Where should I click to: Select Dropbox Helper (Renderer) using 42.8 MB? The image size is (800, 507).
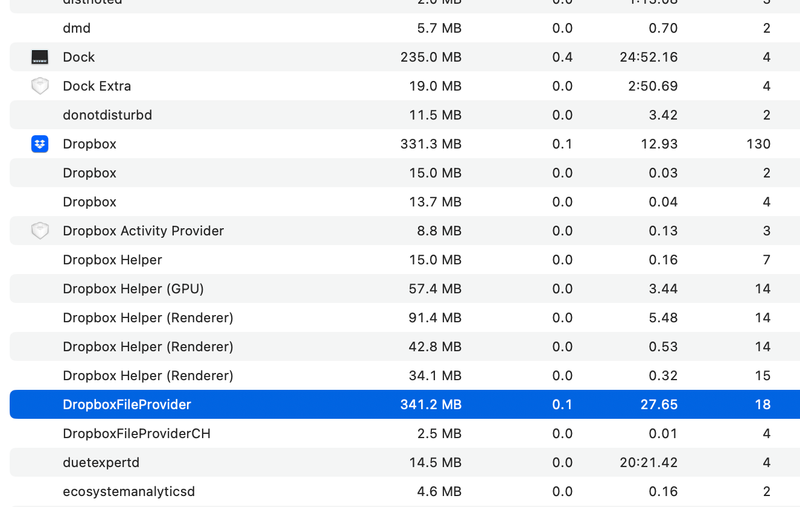tap(405, 346)
